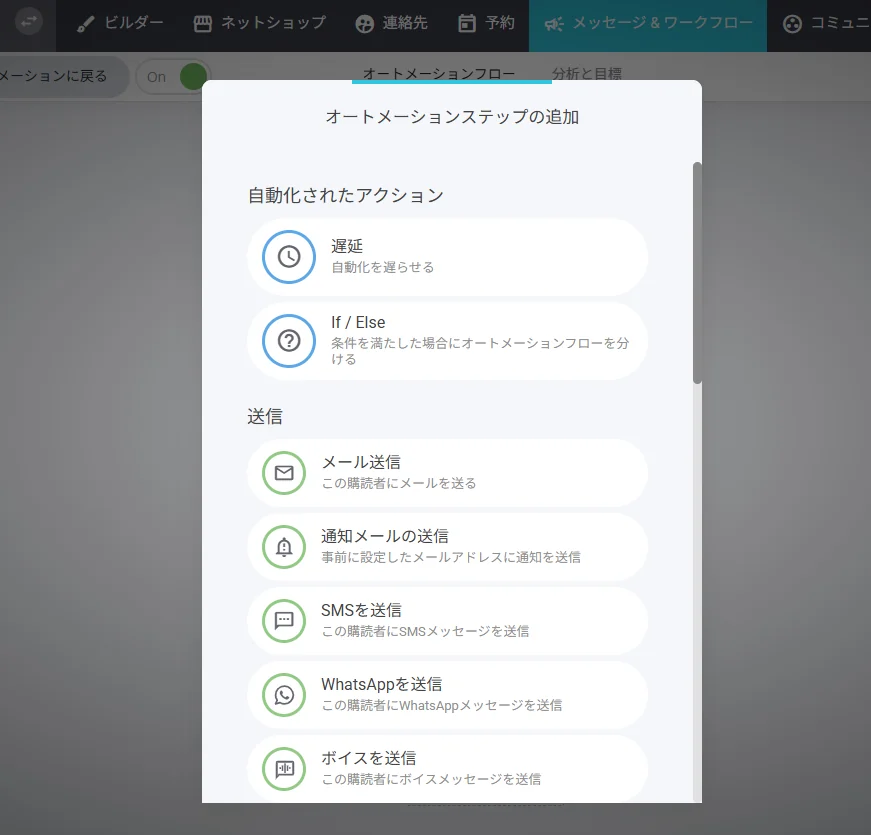
Task: Open the 予約 menu
Action: click(487, 23)
